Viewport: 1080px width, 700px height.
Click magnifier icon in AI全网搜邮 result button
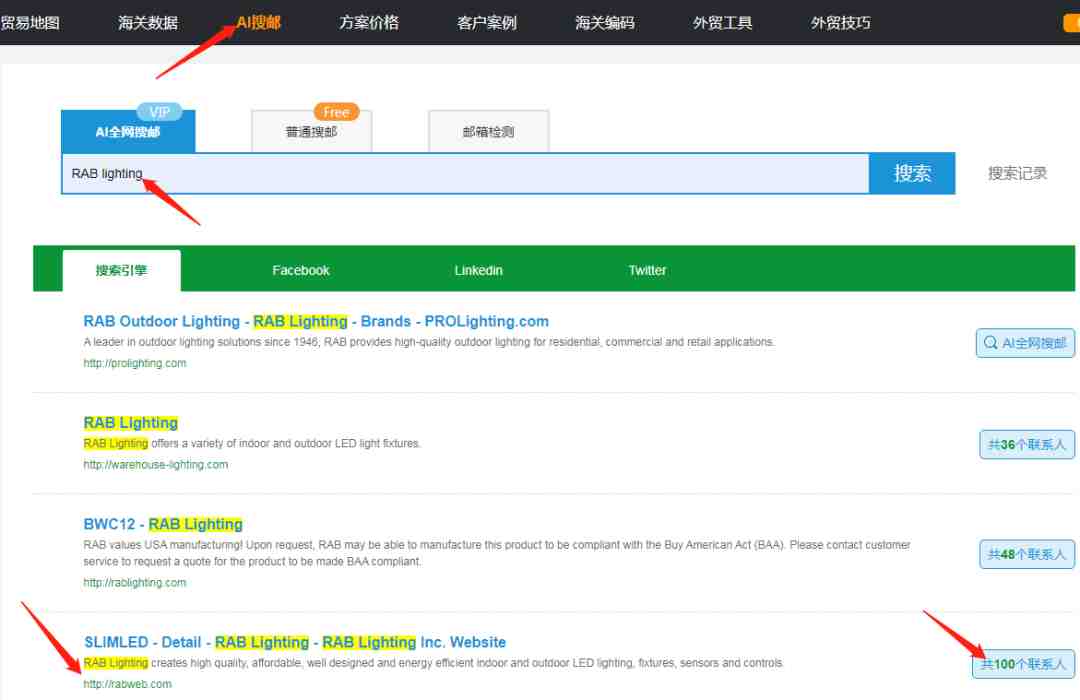[x=990, y=343]
